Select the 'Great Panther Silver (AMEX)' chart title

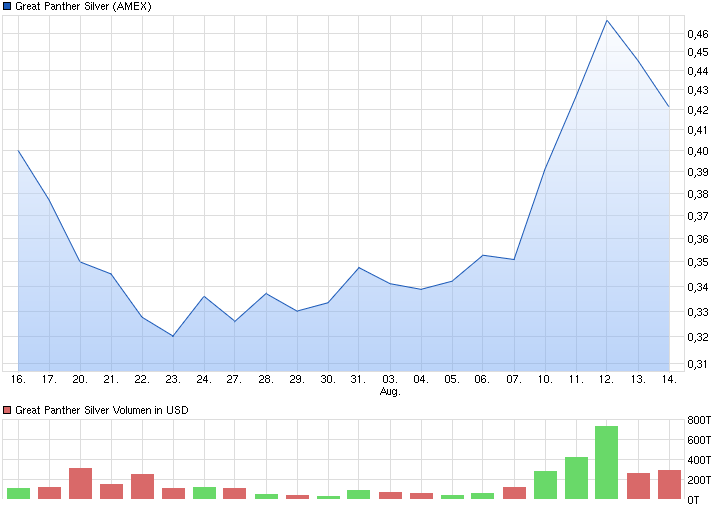83,6
